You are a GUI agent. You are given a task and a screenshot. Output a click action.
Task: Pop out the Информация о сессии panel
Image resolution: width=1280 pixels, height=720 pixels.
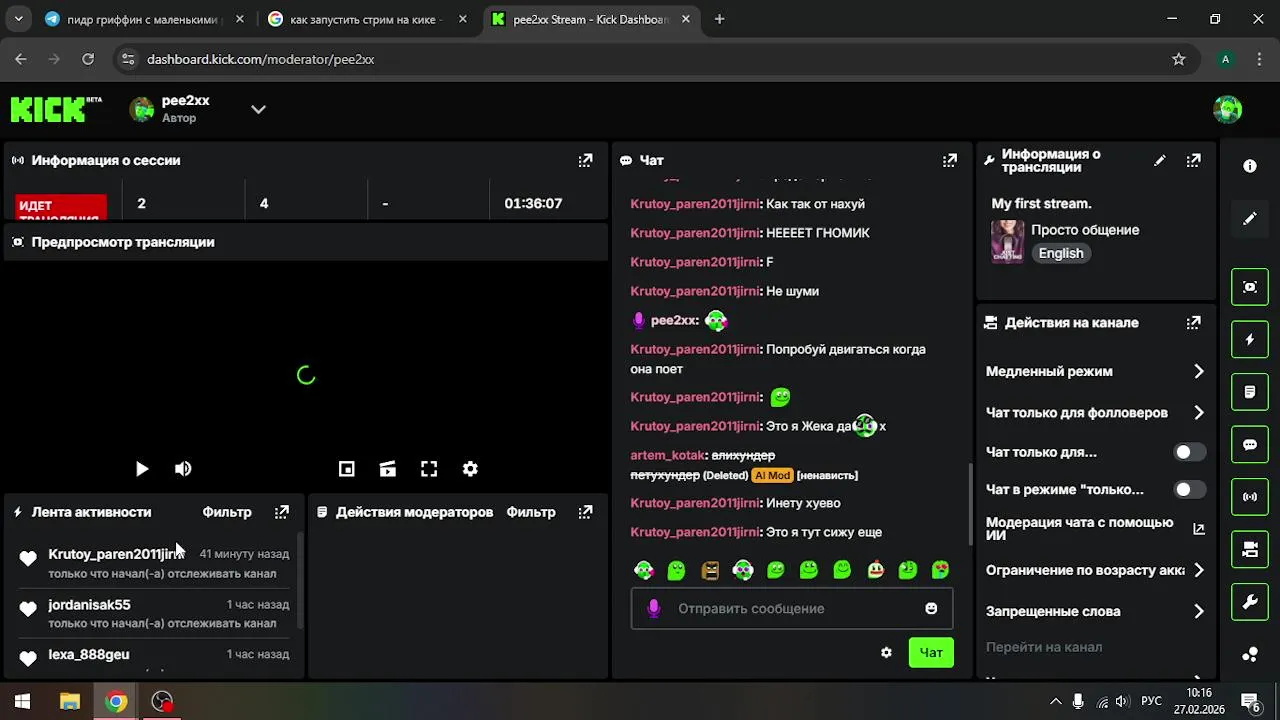[586, 160]
